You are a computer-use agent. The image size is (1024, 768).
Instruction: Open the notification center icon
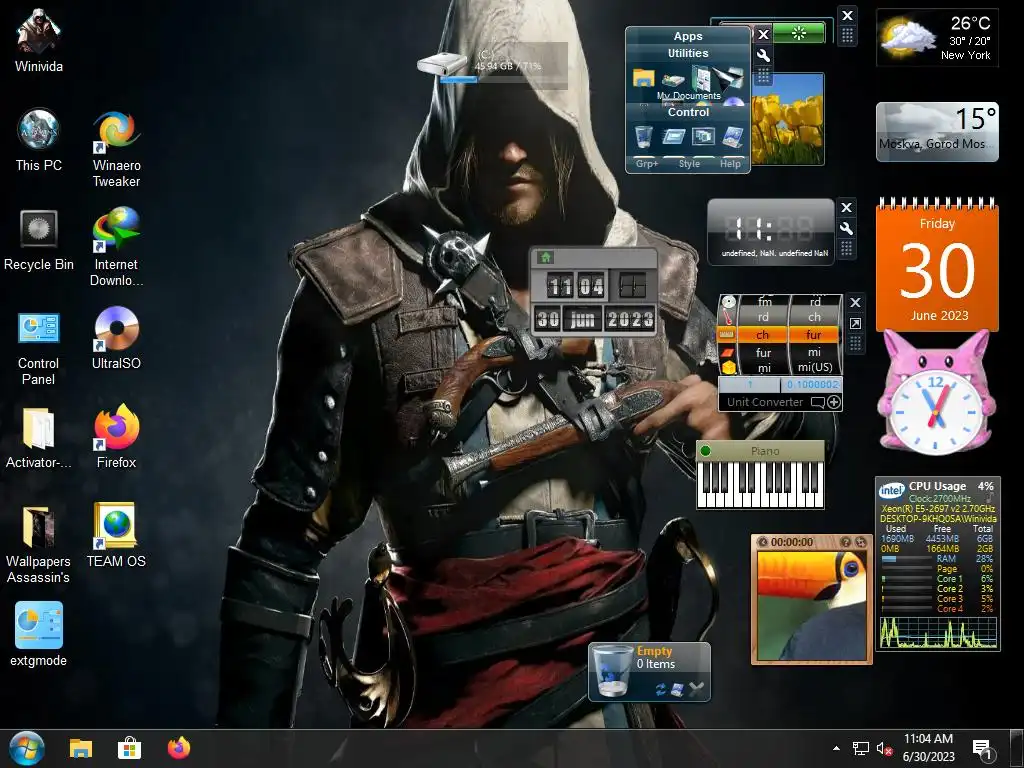tap(982, 748)
